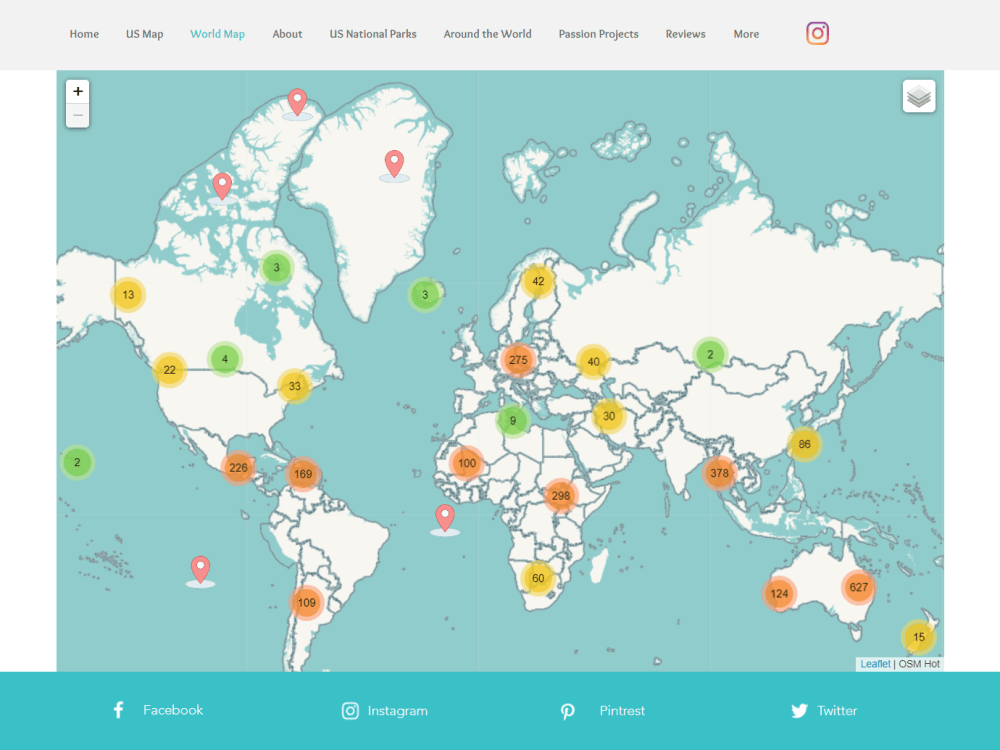Open the 86 cluster near Japan
Image resolution: width=1000 pixels, height=750 pixels.
coord(804,444)
